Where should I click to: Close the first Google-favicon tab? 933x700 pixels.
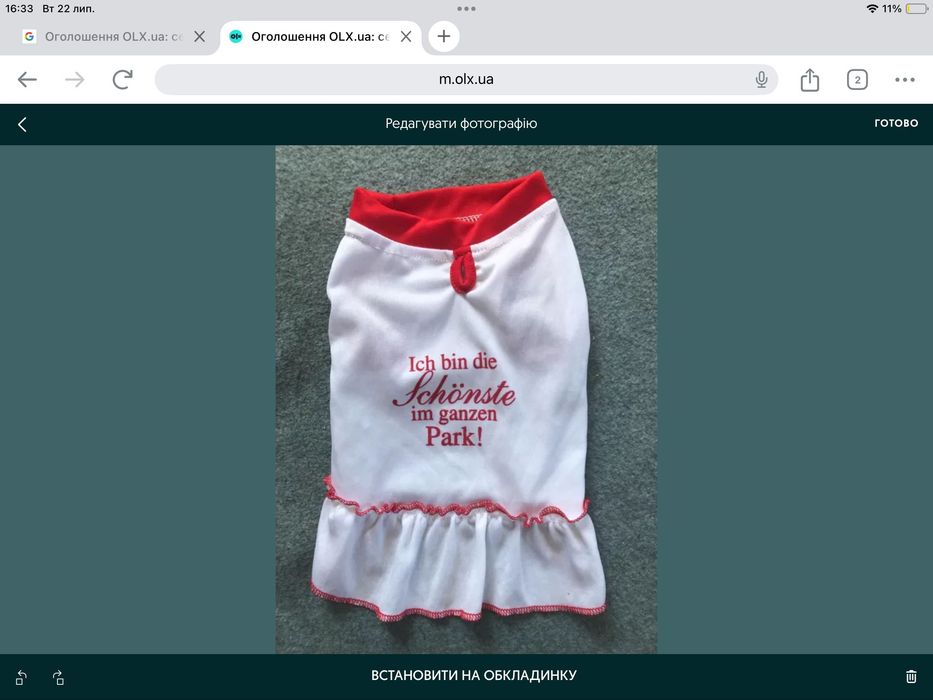click(x=200, y=36)
